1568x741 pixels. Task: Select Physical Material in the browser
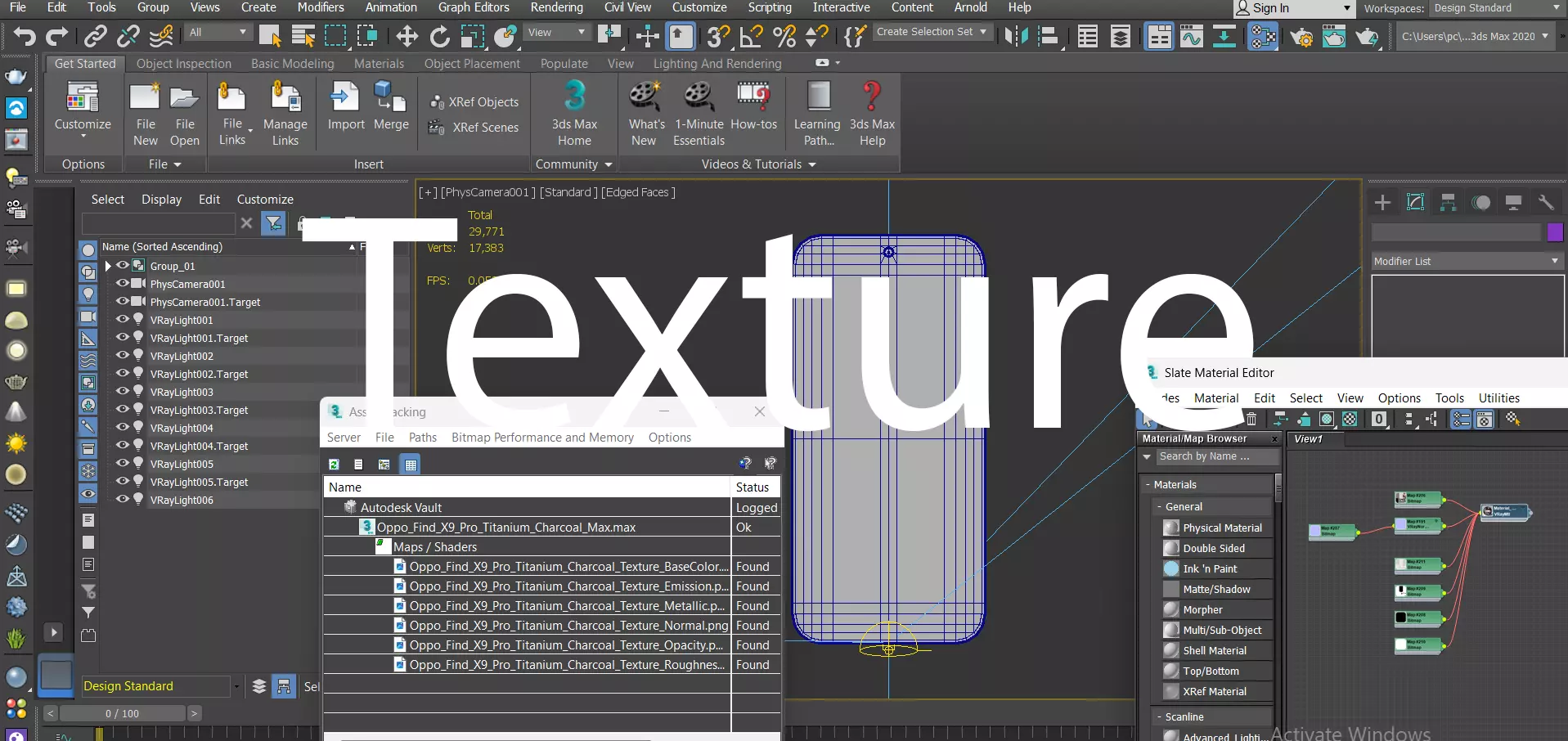click(x=1221, y=528)
